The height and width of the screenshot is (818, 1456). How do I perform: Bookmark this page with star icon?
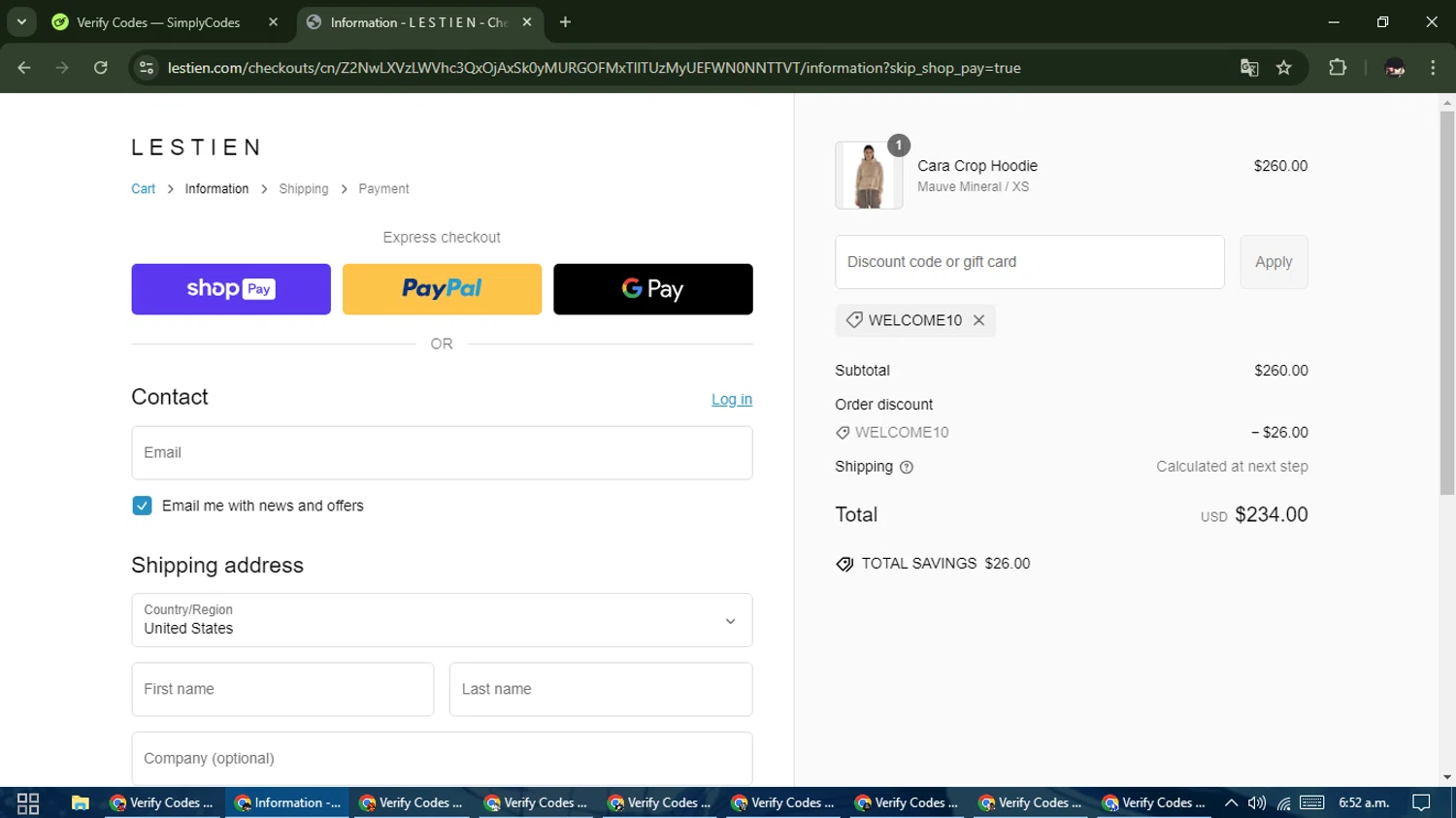[x=1284, y=68]
